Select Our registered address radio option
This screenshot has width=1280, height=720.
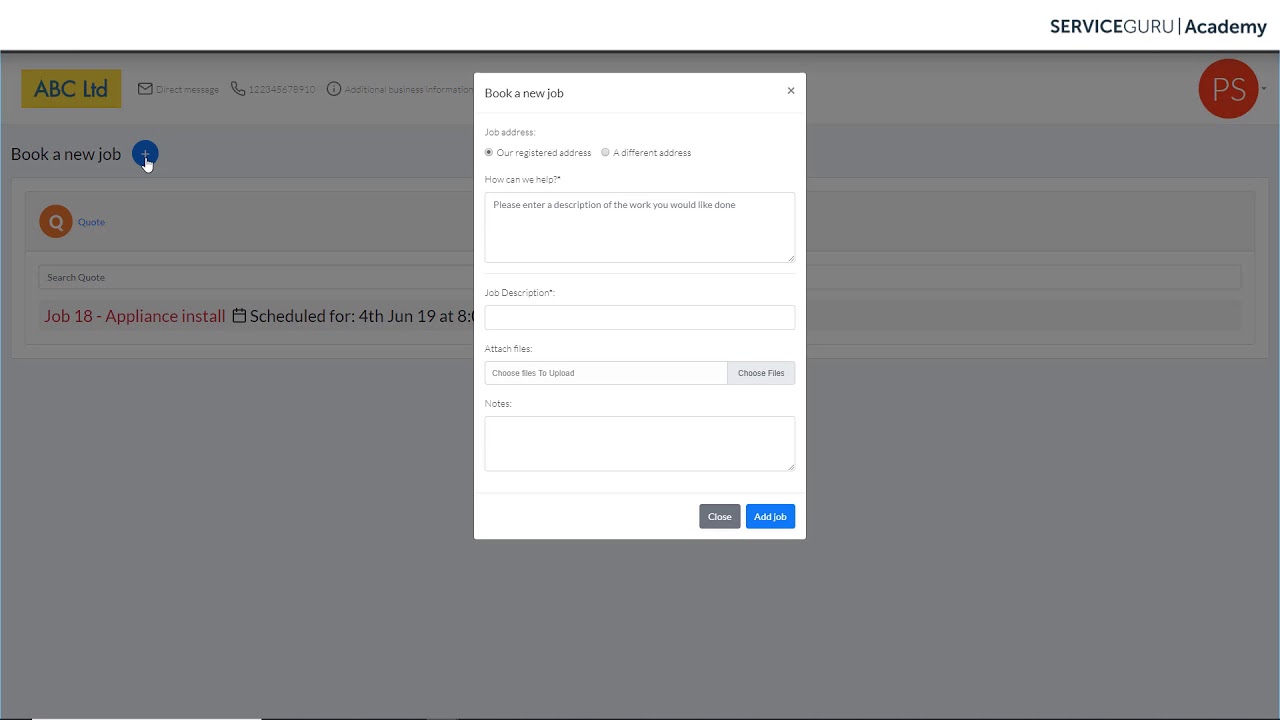(489, 153)
